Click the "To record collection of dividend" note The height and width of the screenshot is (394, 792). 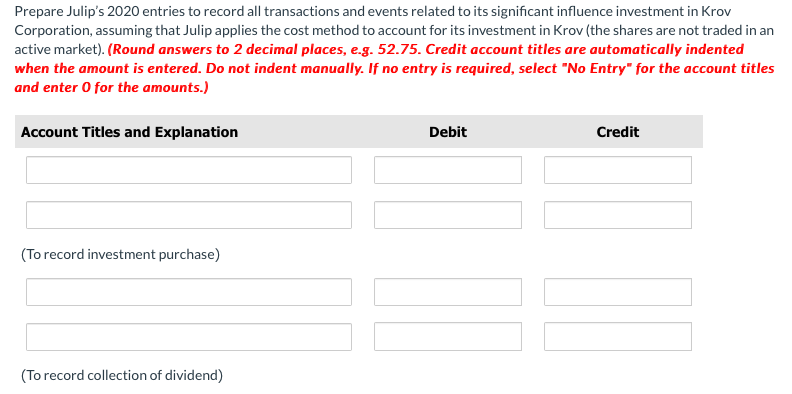[122, 375]
